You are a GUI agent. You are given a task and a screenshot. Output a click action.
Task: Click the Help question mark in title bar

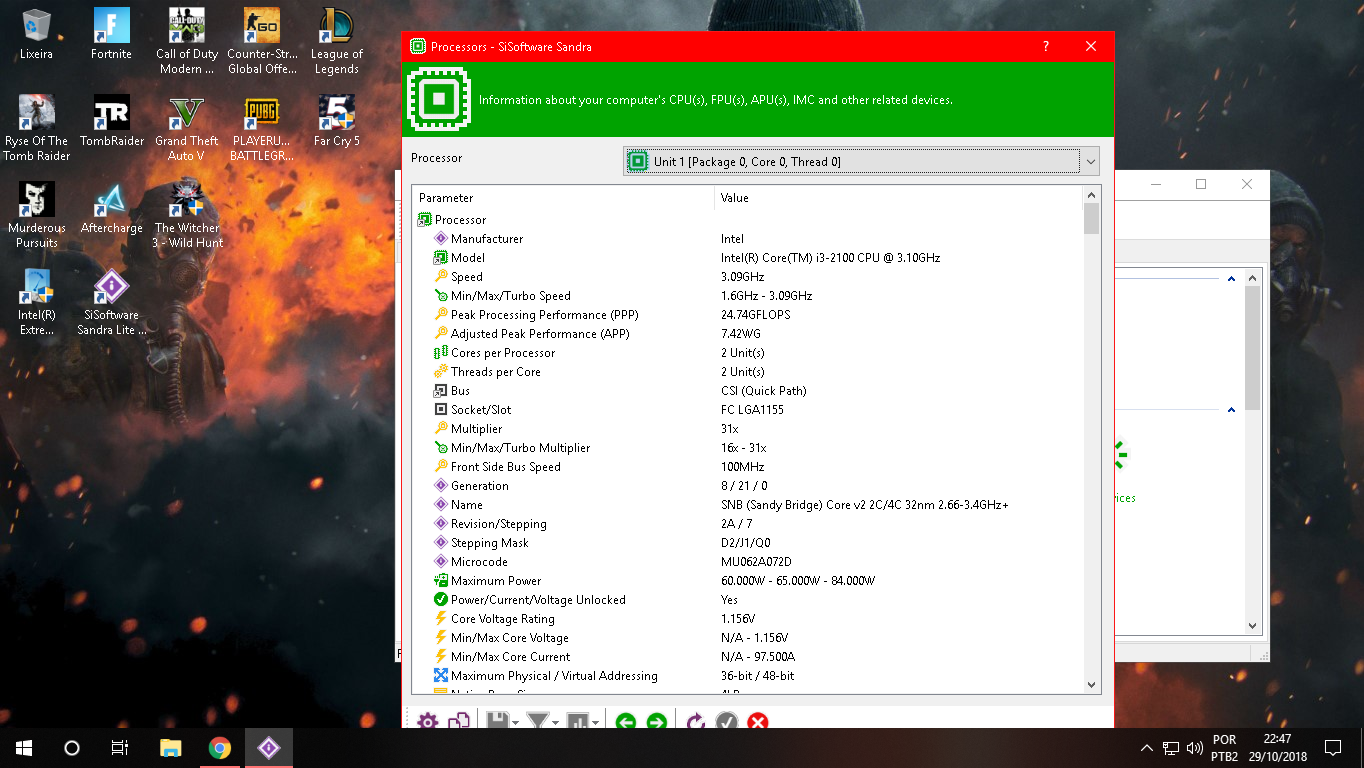(x=1046, y=46)
